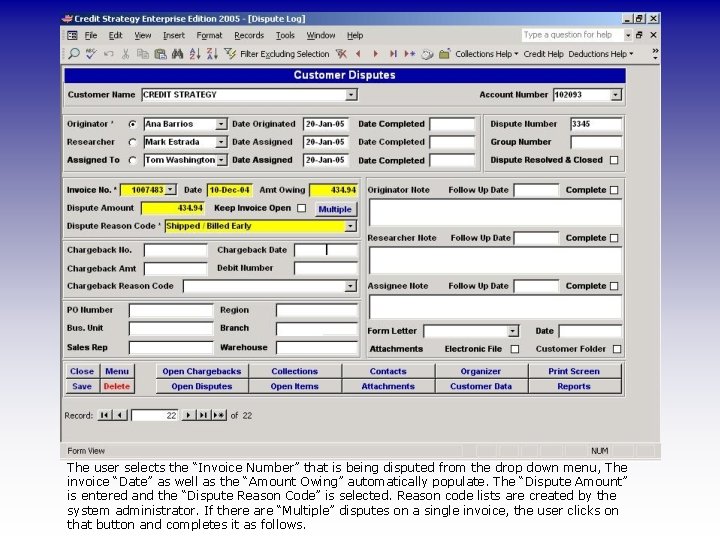Image resolution: width=720 pixels, height=540 pixels.
Task: Click the folder icon beside Collections Help
Action: [444, 54]
